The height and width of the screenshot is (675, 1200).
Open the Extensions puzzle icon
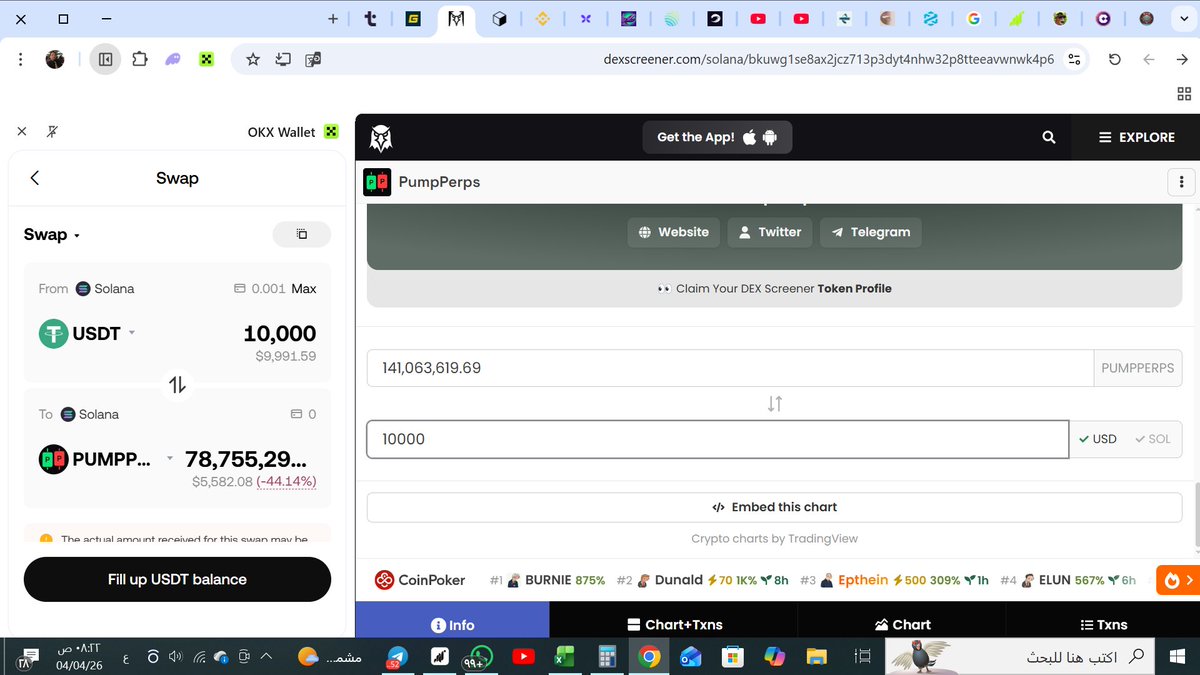pos(140,60)
